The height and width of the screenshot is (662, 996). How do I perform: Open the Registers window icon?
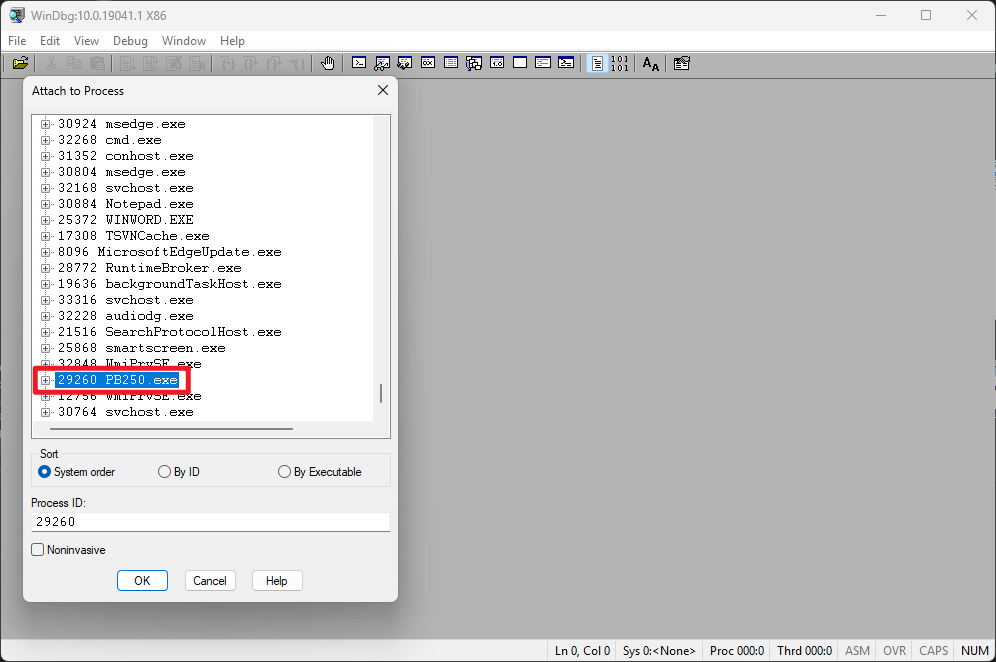tap(428, 63)
